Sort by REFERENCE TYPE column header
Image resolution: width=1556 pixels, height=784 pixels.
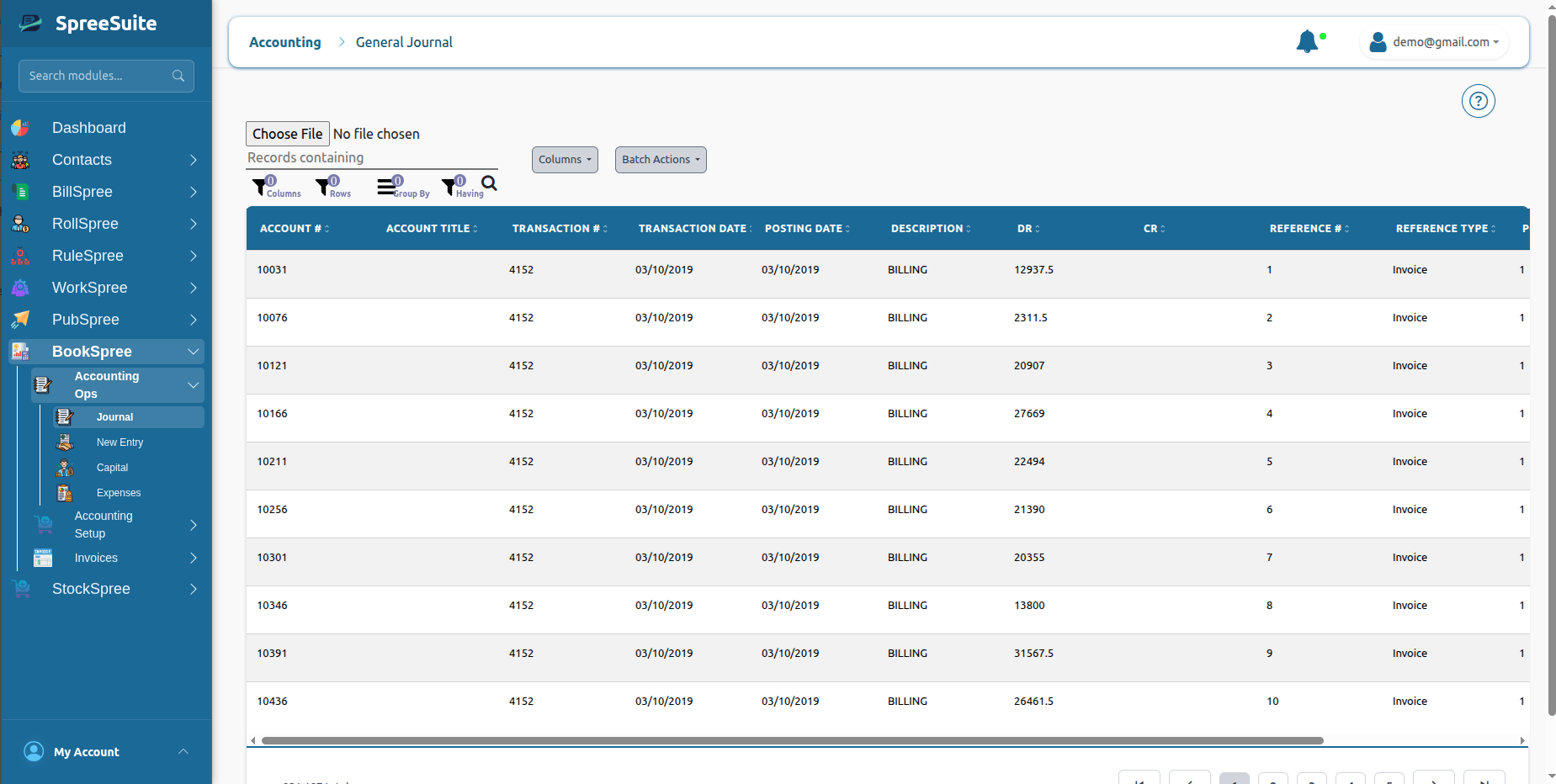pyautogui.click(x=1446, y=229)
